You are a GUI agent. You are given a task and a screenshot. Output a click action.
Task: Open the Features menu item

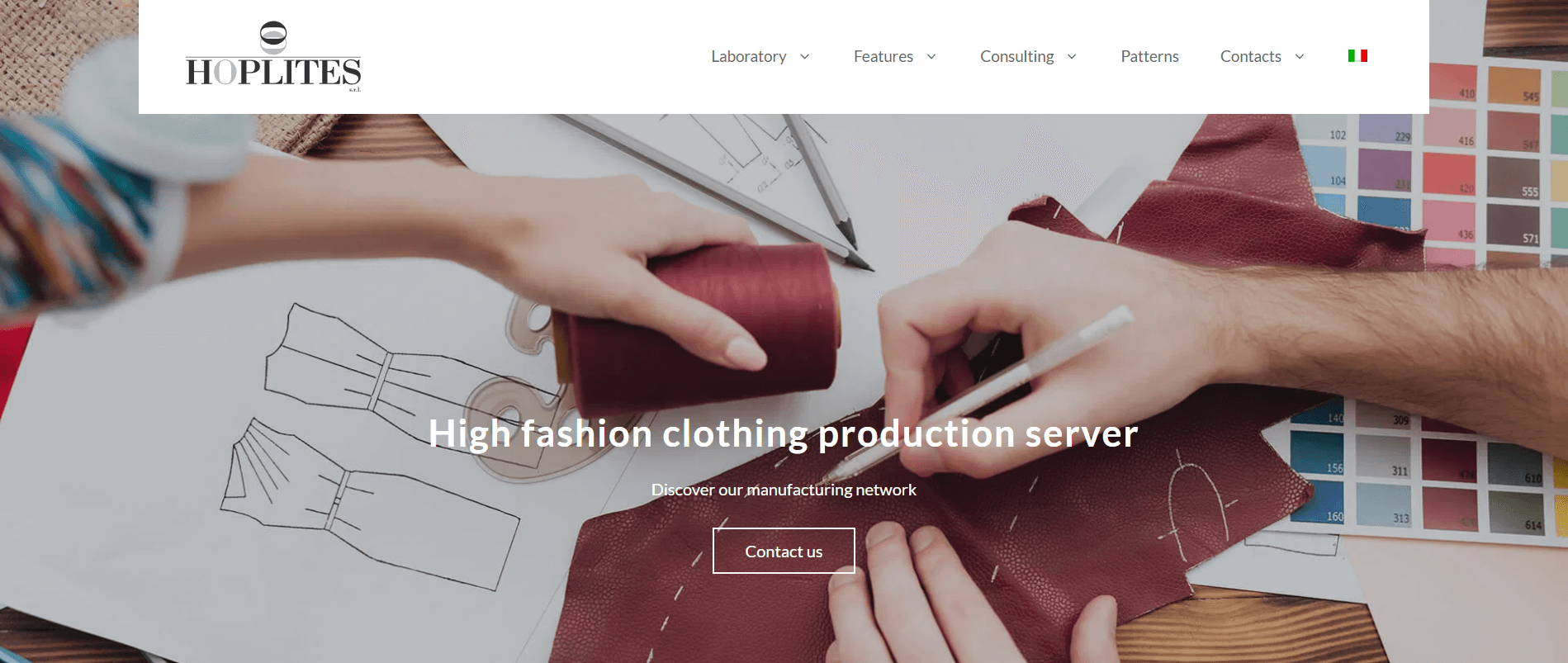click(883, 56)
